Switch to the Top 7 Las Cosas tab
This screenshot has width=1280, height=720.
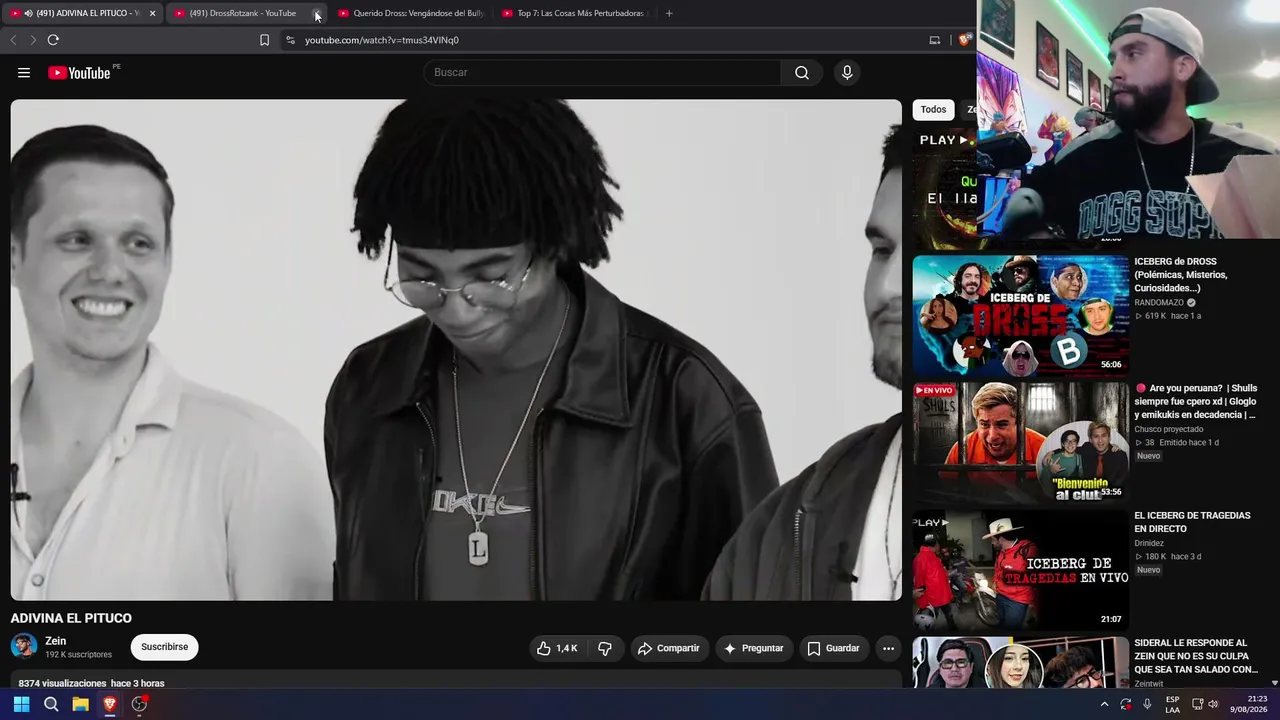(x=575, y=13)
